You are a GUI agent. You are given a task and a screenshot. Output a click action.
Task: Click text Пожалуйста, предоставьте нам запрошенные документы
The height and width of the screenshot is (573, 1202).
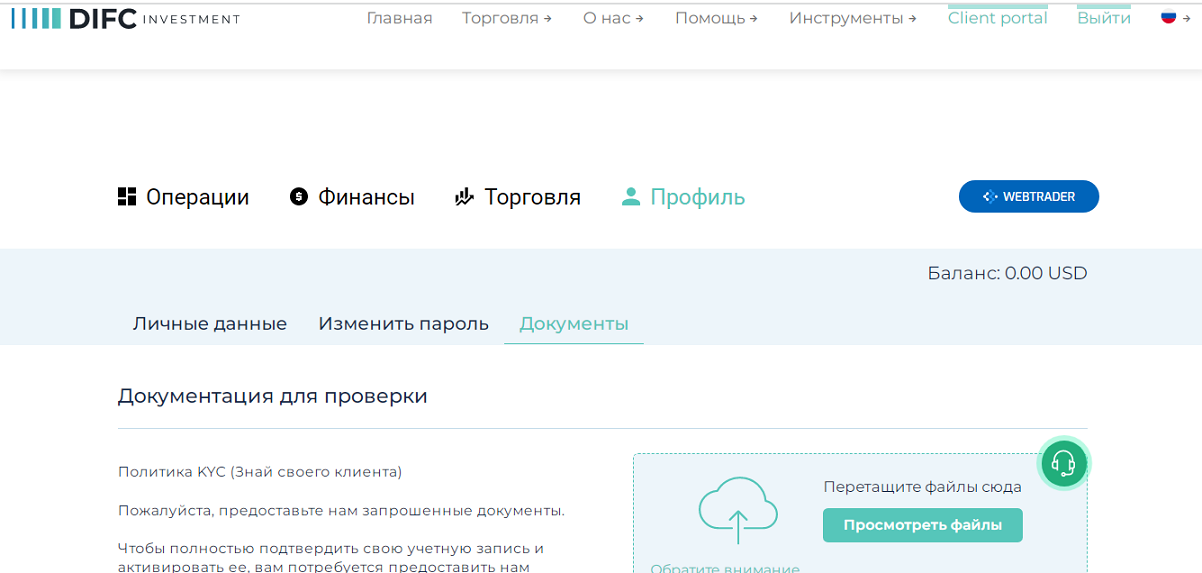click(x=341, y=510)
